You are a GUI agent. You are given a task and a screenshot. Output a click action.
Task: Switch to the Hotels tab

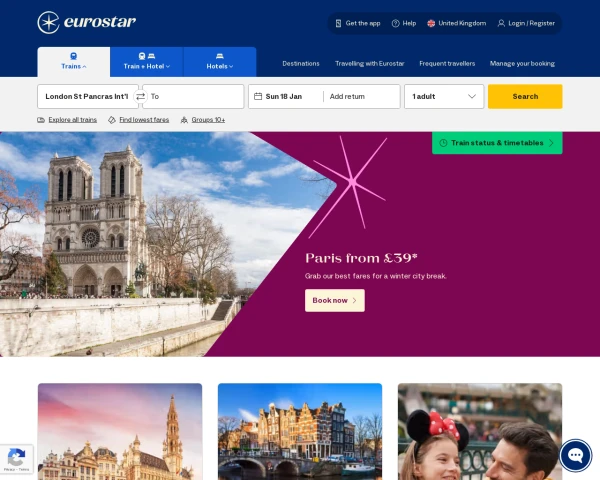point(220,62)
